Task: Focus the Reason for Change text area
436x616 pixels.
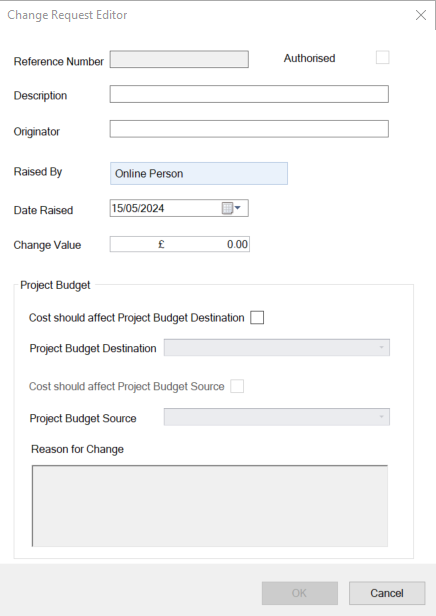Action: (210, 506)
